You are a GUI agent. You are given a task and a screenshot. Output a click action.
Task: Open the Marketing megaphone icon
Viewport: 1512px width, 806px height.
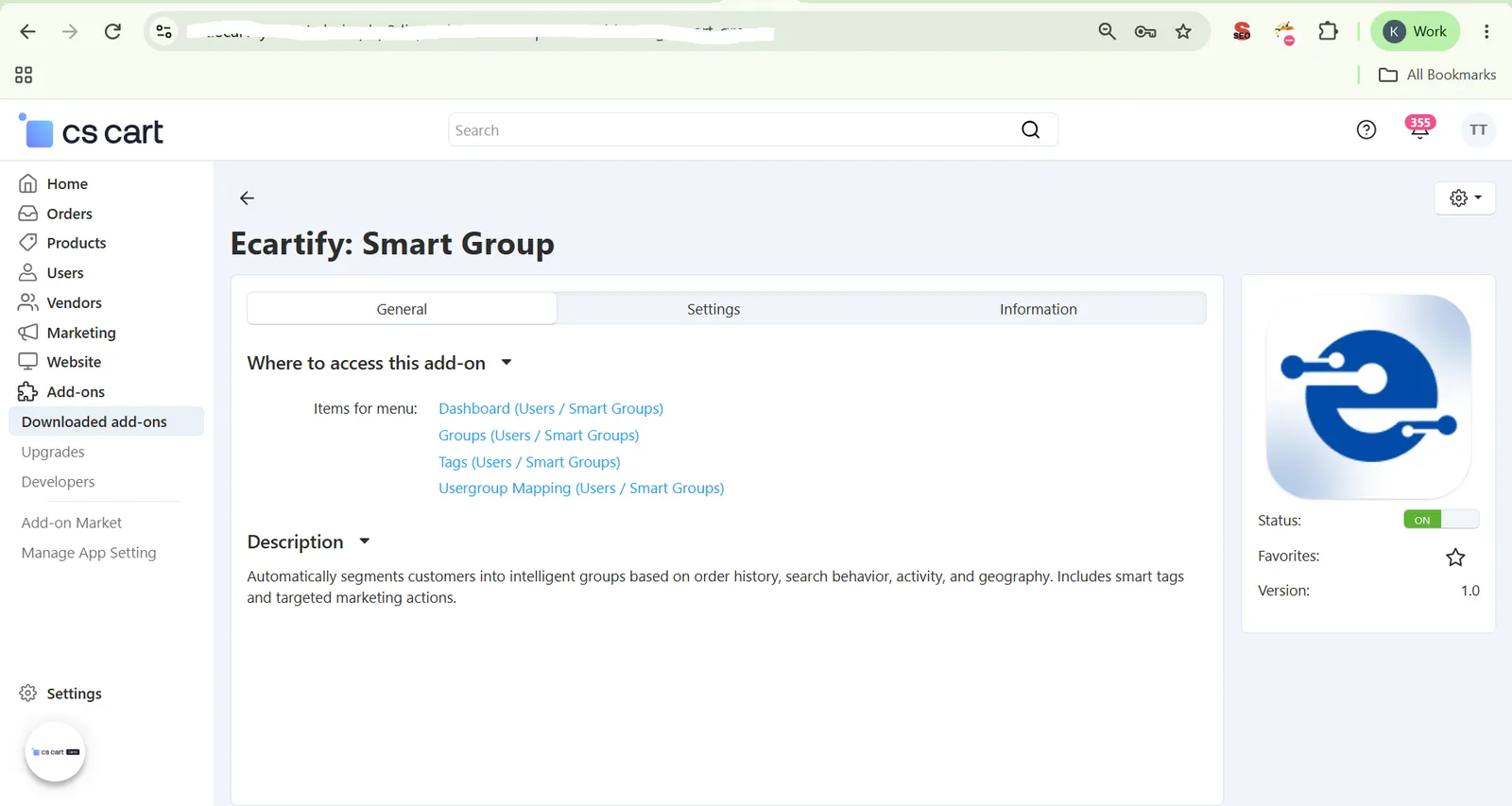[x=28, y=333]
